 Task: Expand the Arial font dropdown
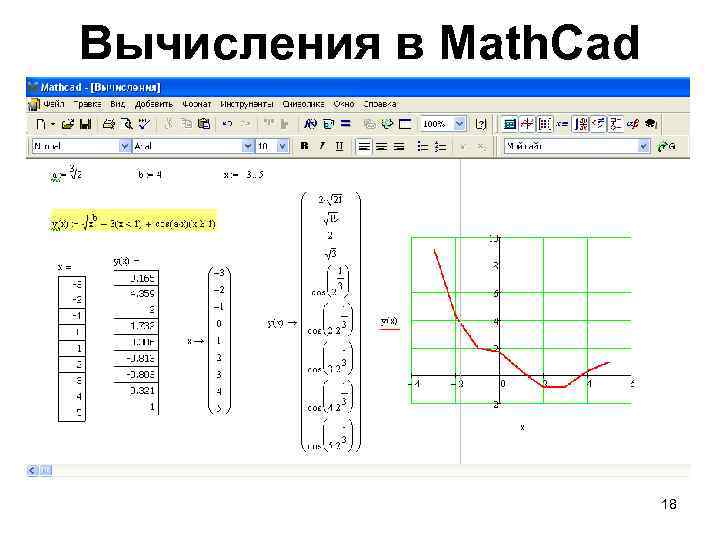[x=248, y=146]
